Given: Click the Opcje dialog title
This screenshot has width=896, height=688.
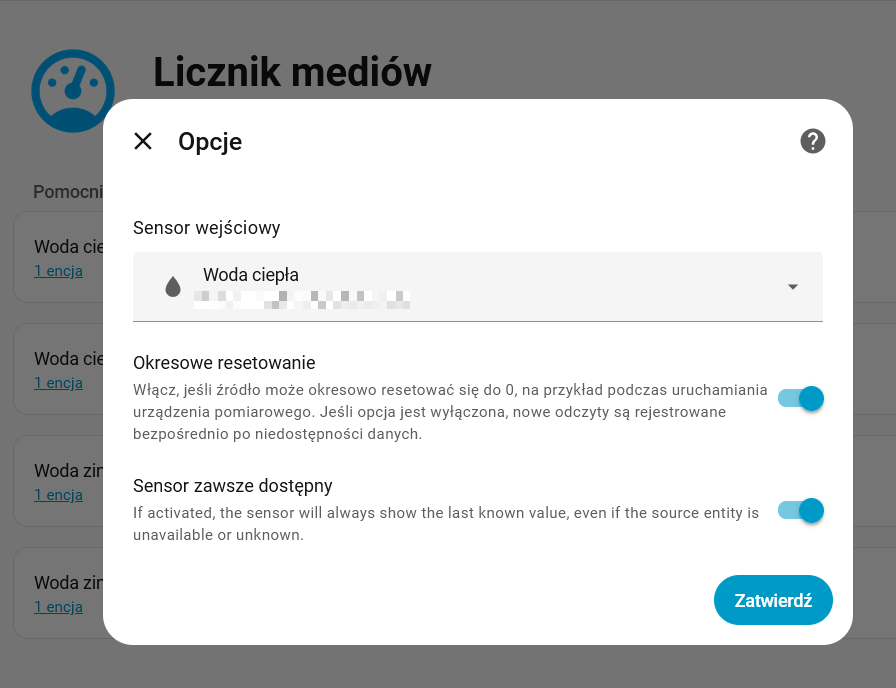Looking at the screenshot, I should pyautogui.click(x=210, y=142).
